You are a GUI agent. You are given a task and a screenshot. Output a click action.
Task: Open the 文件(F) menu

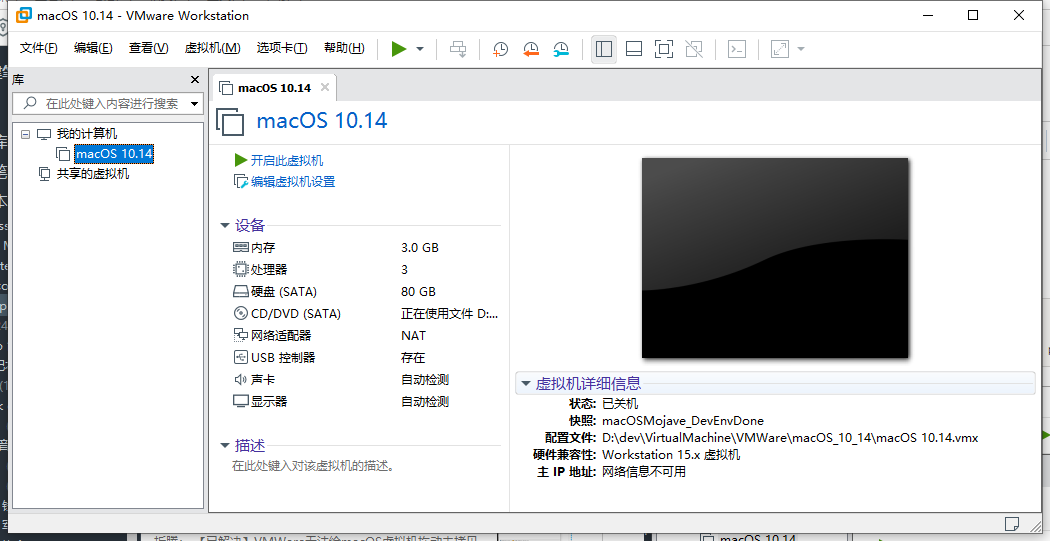[x=39, y=48]
